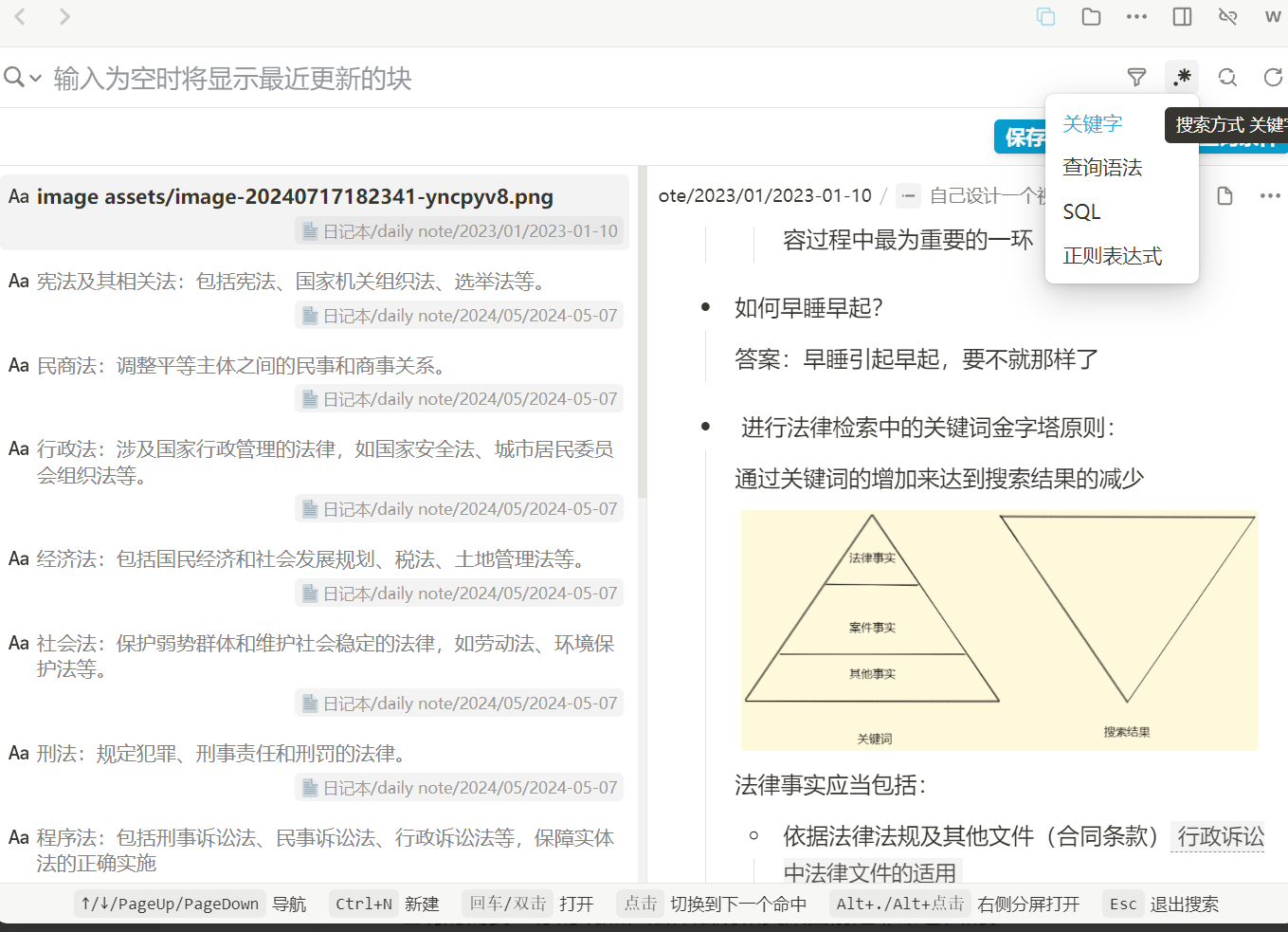This screenshot has height=932, width=1288.
Task: Click the document icon in preview header
Action: [1225, 196]
